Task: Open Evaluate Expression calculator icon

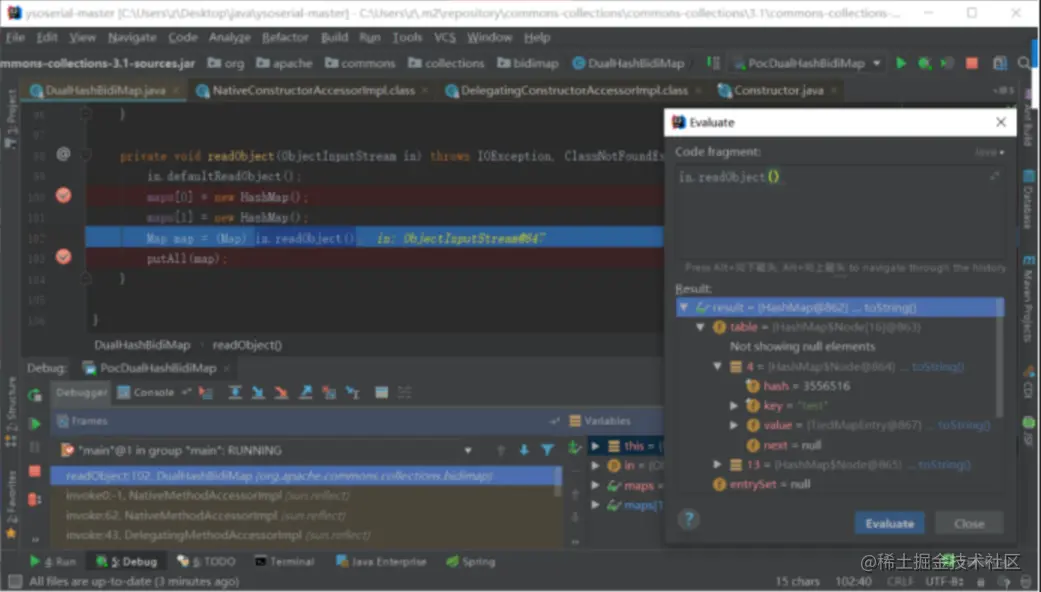Action: 381,393
